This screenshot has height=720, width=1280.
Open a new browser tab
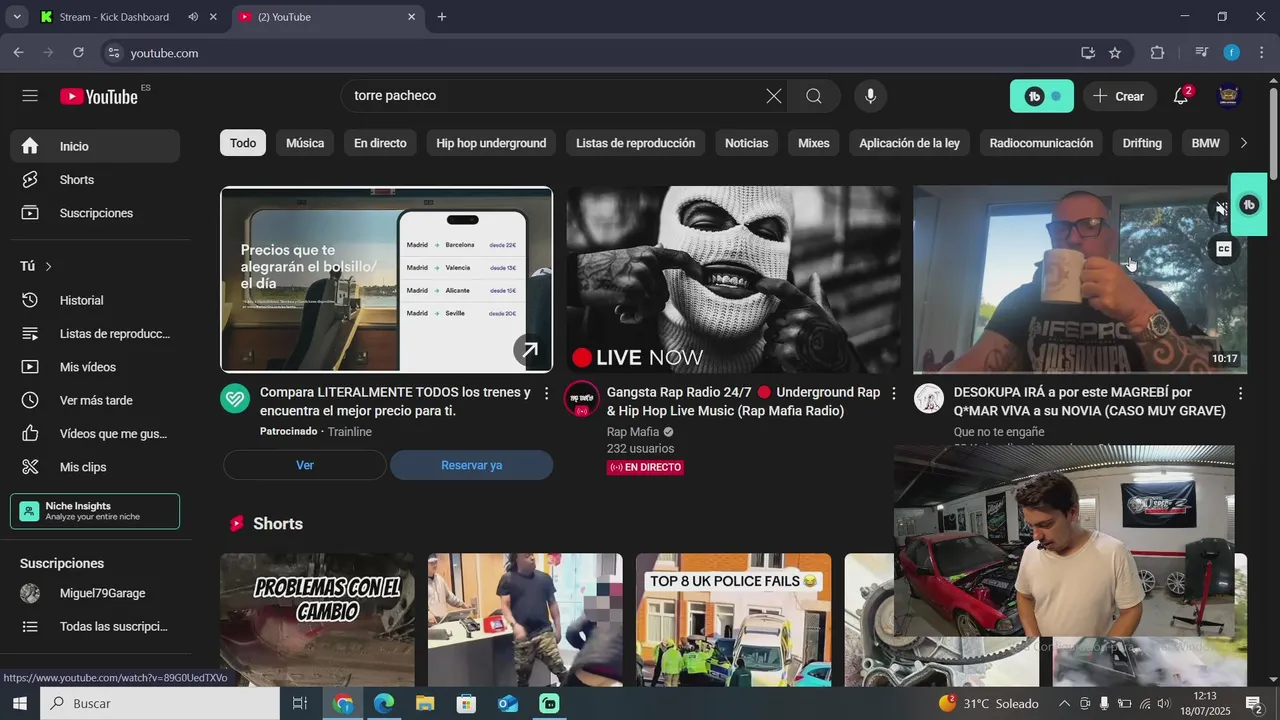(x=442, y=17)
